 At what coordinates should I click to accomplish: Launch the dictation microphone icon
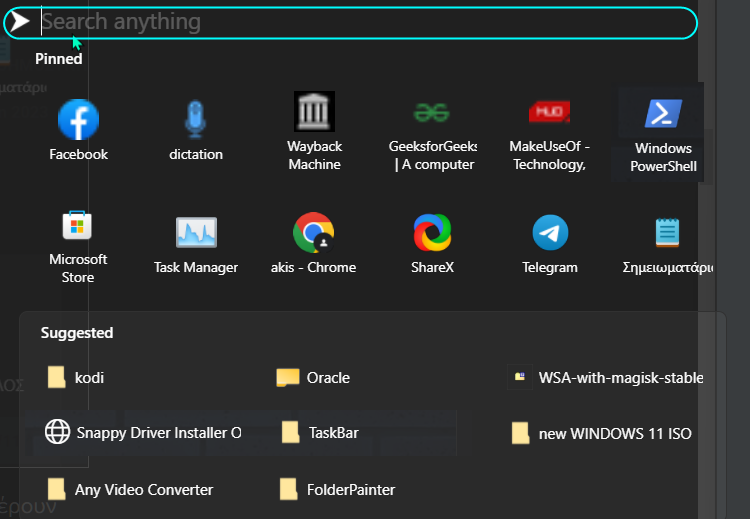pyautogui.click(x=195, y=119)
